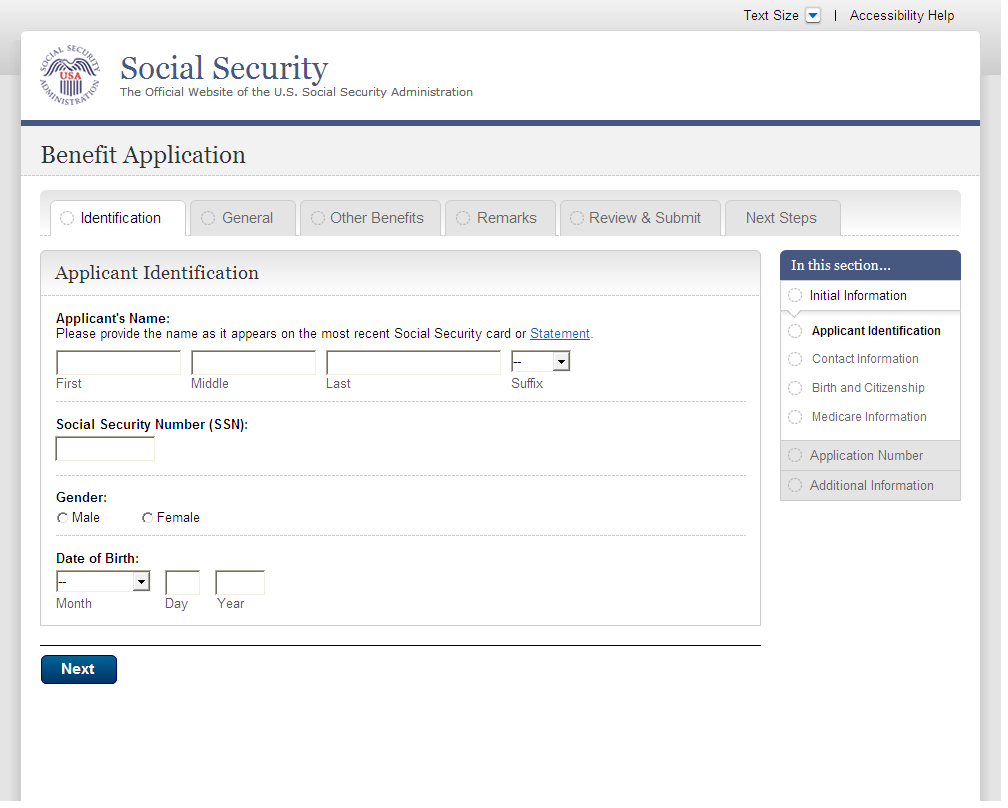Screen dimensions: 1008x808
Task: Follow the Statement link
Action: (x=560, y=334)
